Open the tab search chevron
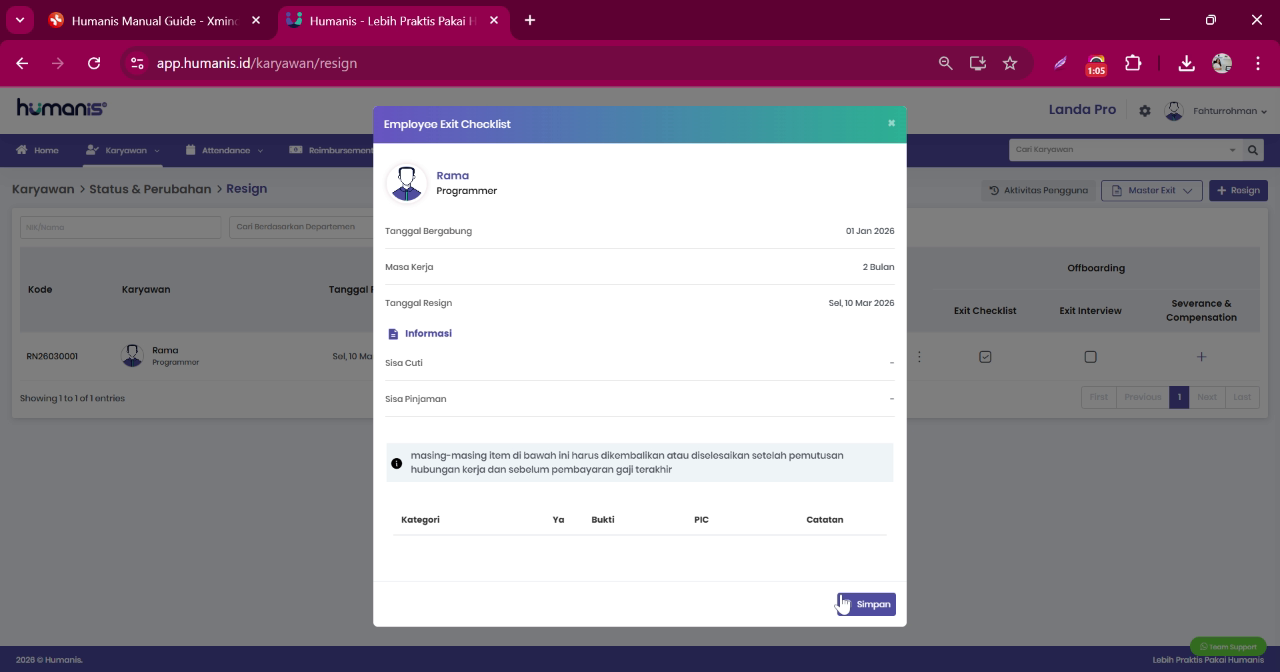The image size is (1280, 672). coord(19,20)
